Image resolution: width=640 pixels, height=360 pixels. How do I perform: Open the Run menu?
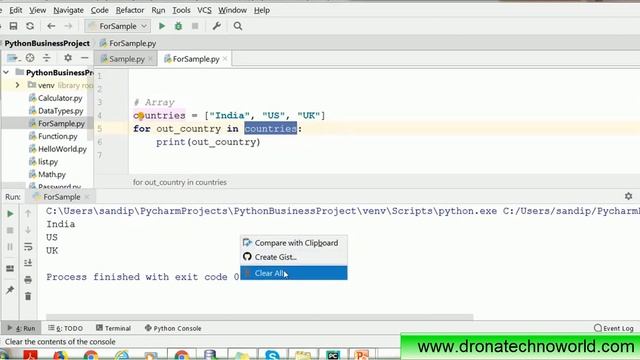tap(158, 10)
